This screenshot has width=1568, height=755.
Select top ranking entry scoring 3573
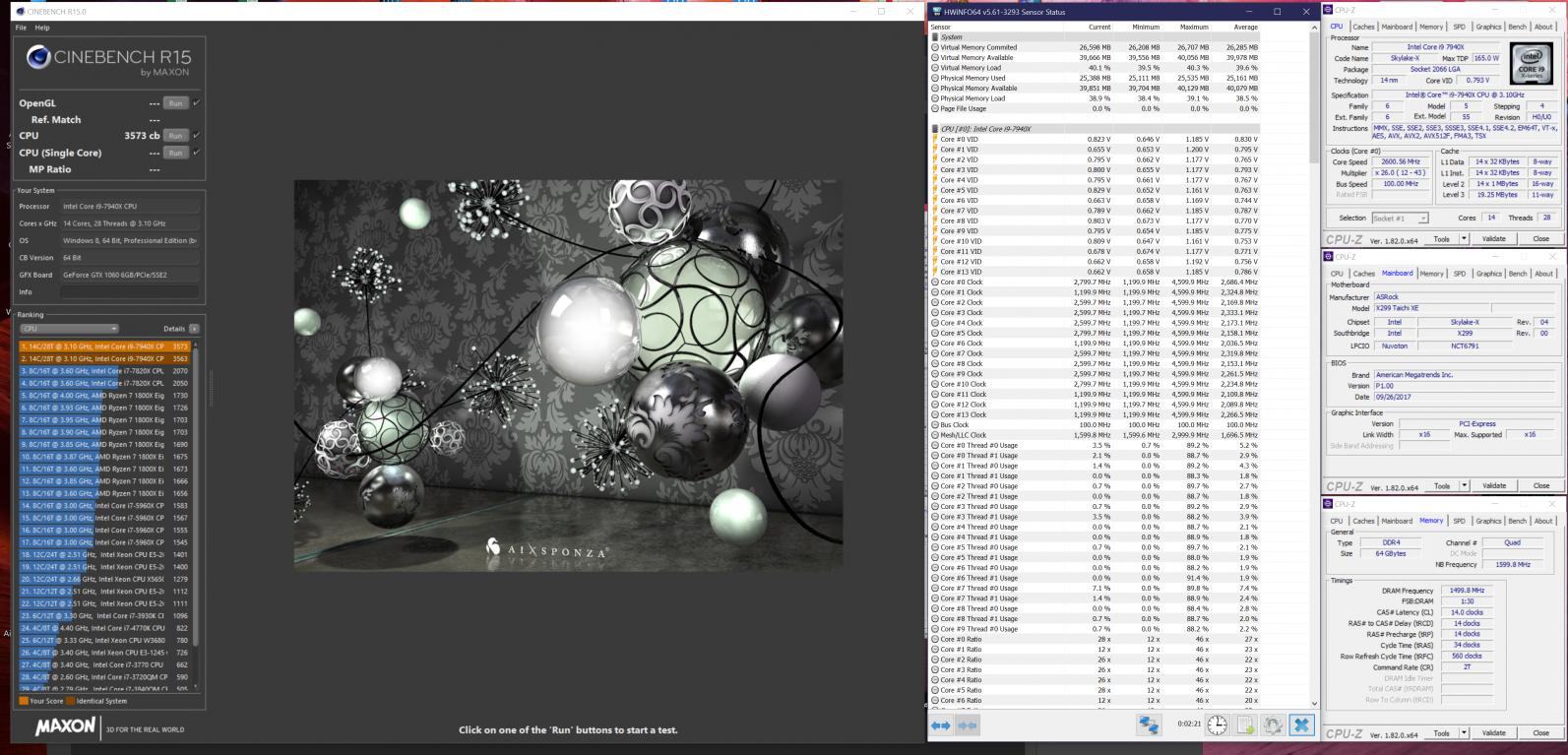click(104, 346)
